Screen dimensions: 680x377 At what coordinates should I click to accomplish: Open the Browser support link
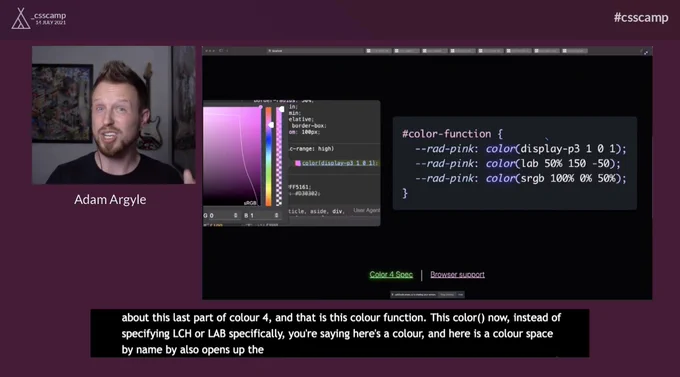coord(457,275)
